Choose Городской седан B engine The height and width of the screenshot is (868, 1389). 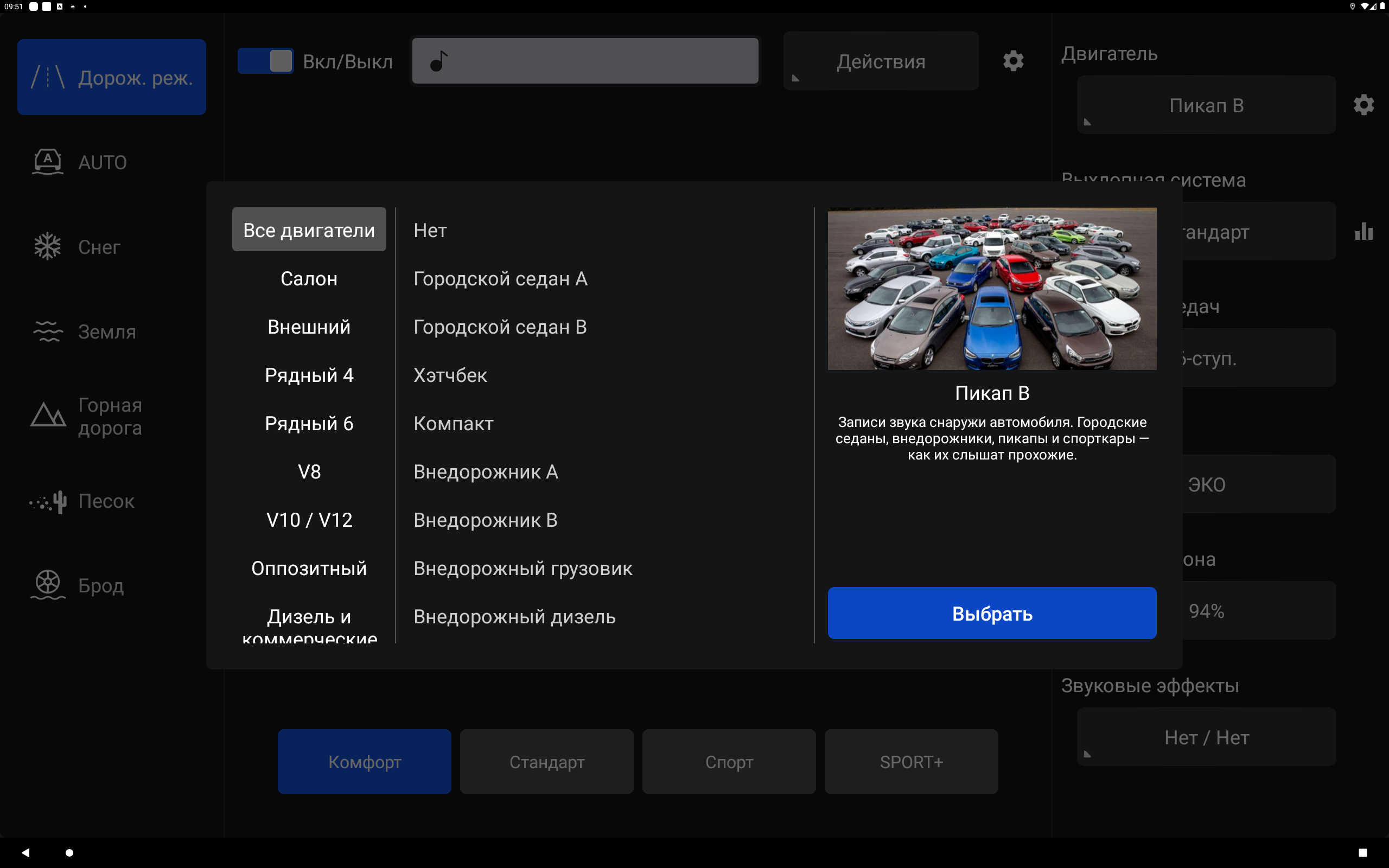tap(606, 327)
